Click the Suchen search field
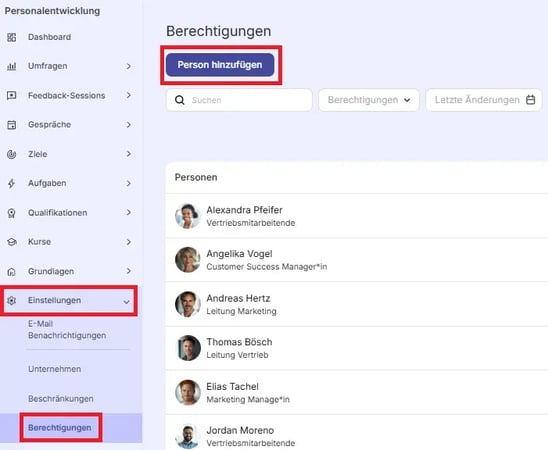Screen dimensions: 548x450 click(x=239, y=100)
